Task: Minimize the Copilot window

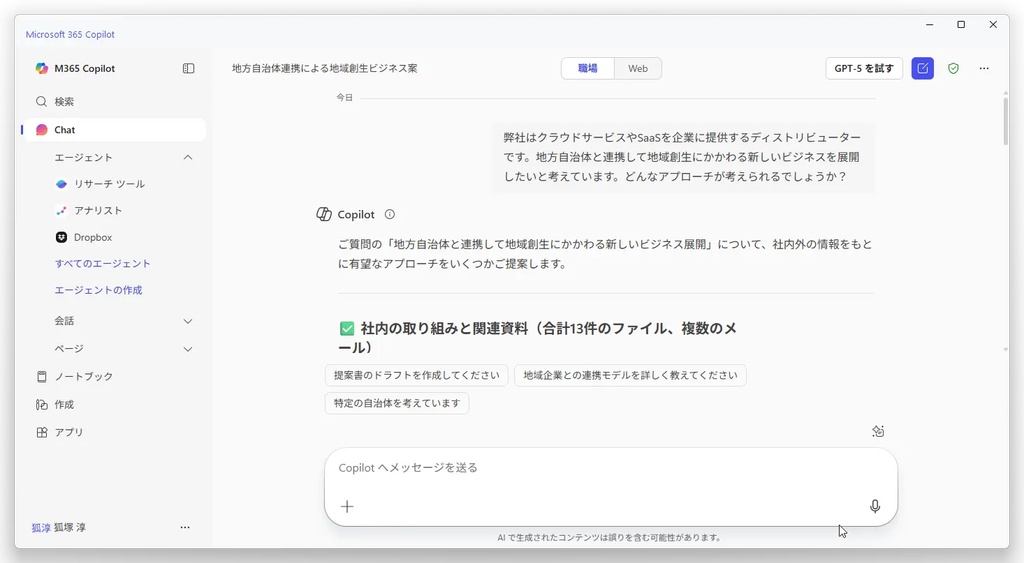Action: pyautogui.click(x=929, y=25)
